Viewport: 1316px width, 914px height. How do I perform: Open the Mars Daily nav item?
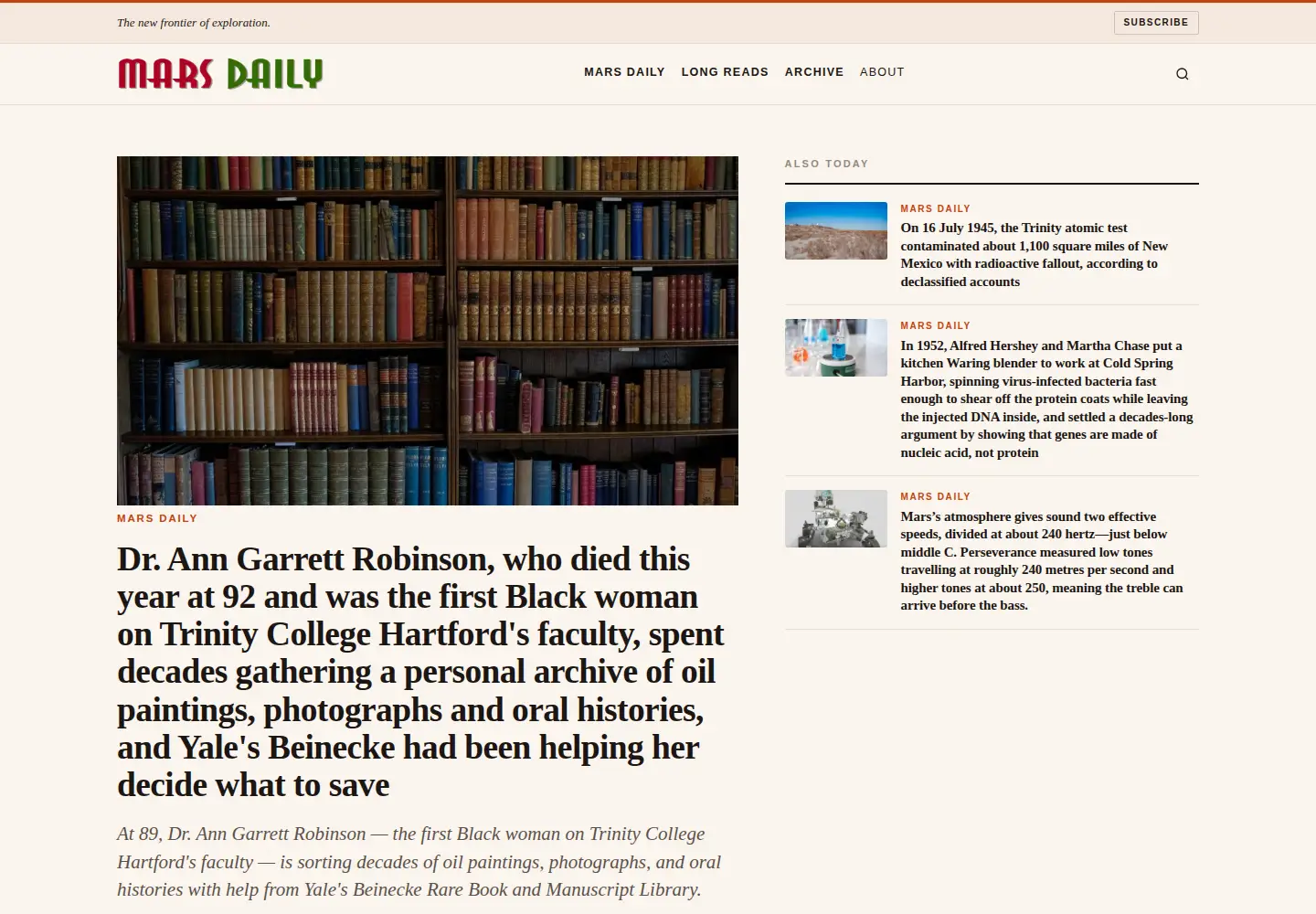tap(624, 72)
